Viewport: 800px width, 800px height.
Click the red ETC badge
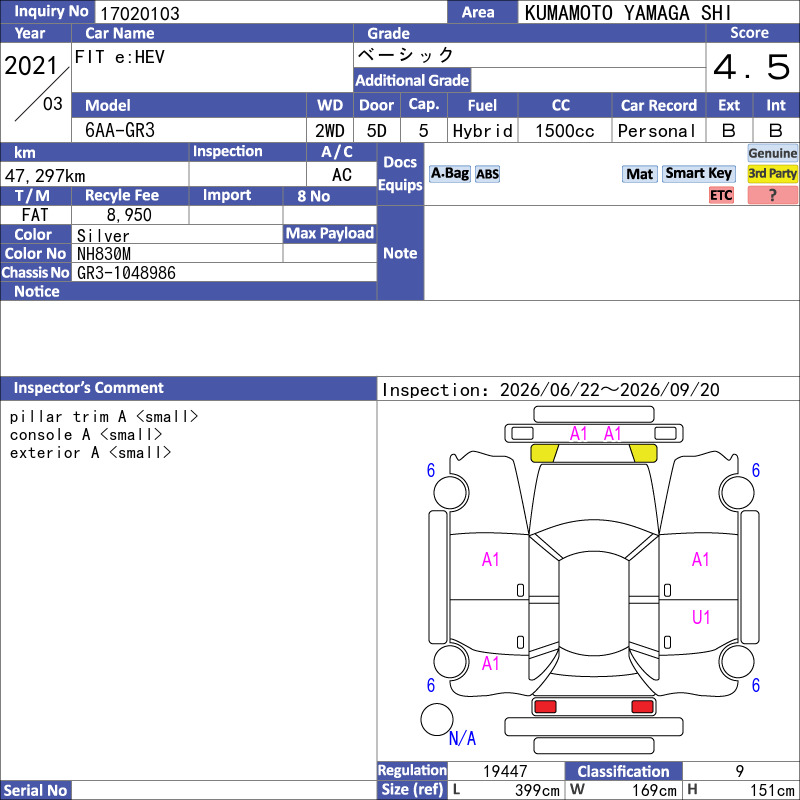click(721, 195)
